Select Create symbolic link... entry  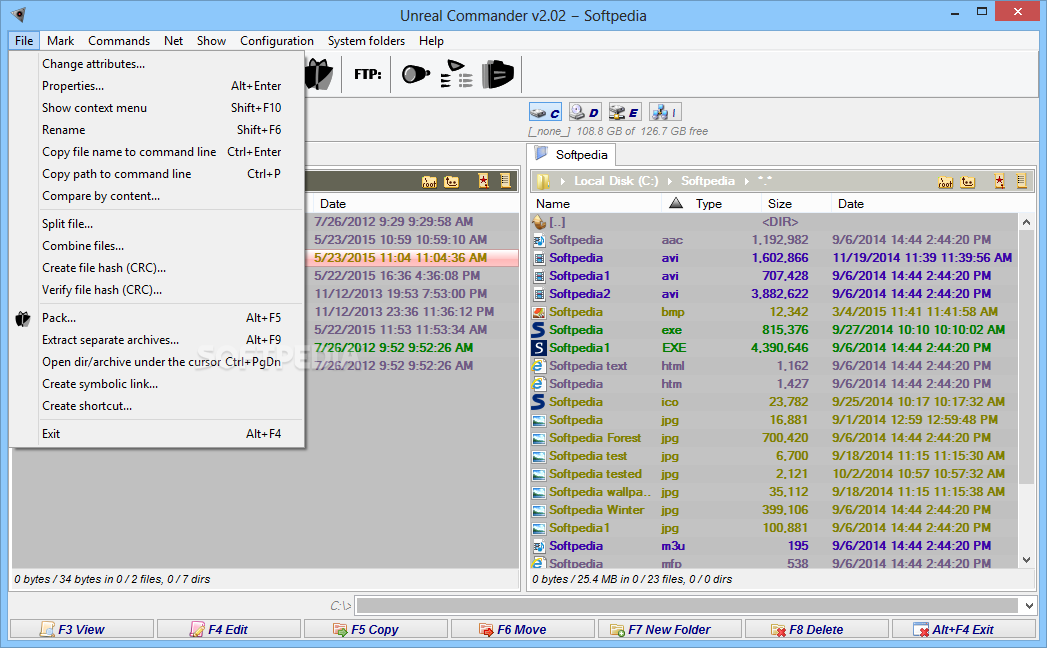pos(157,384)
